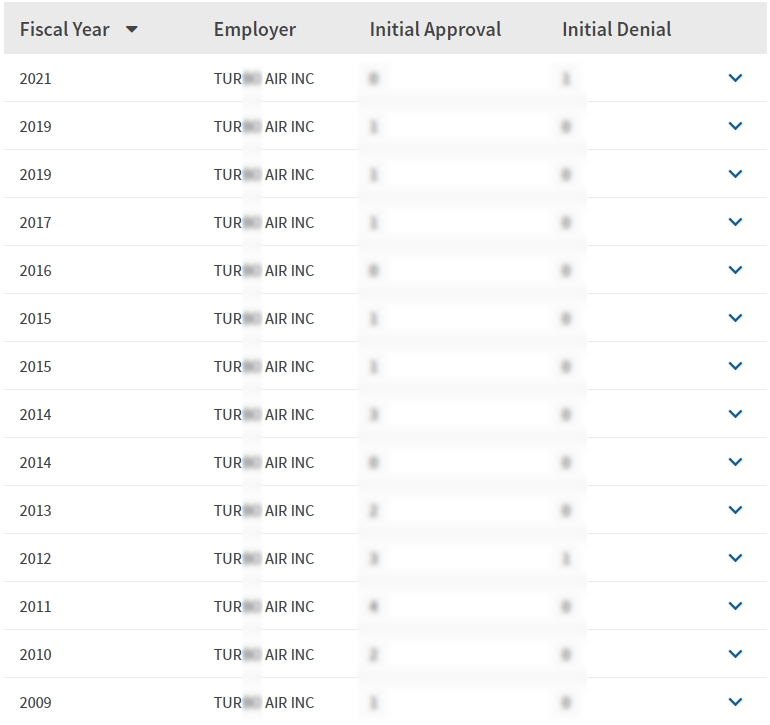Open the chevron for fiscal year 2011
770x725 pixels.
pos(735,606)
